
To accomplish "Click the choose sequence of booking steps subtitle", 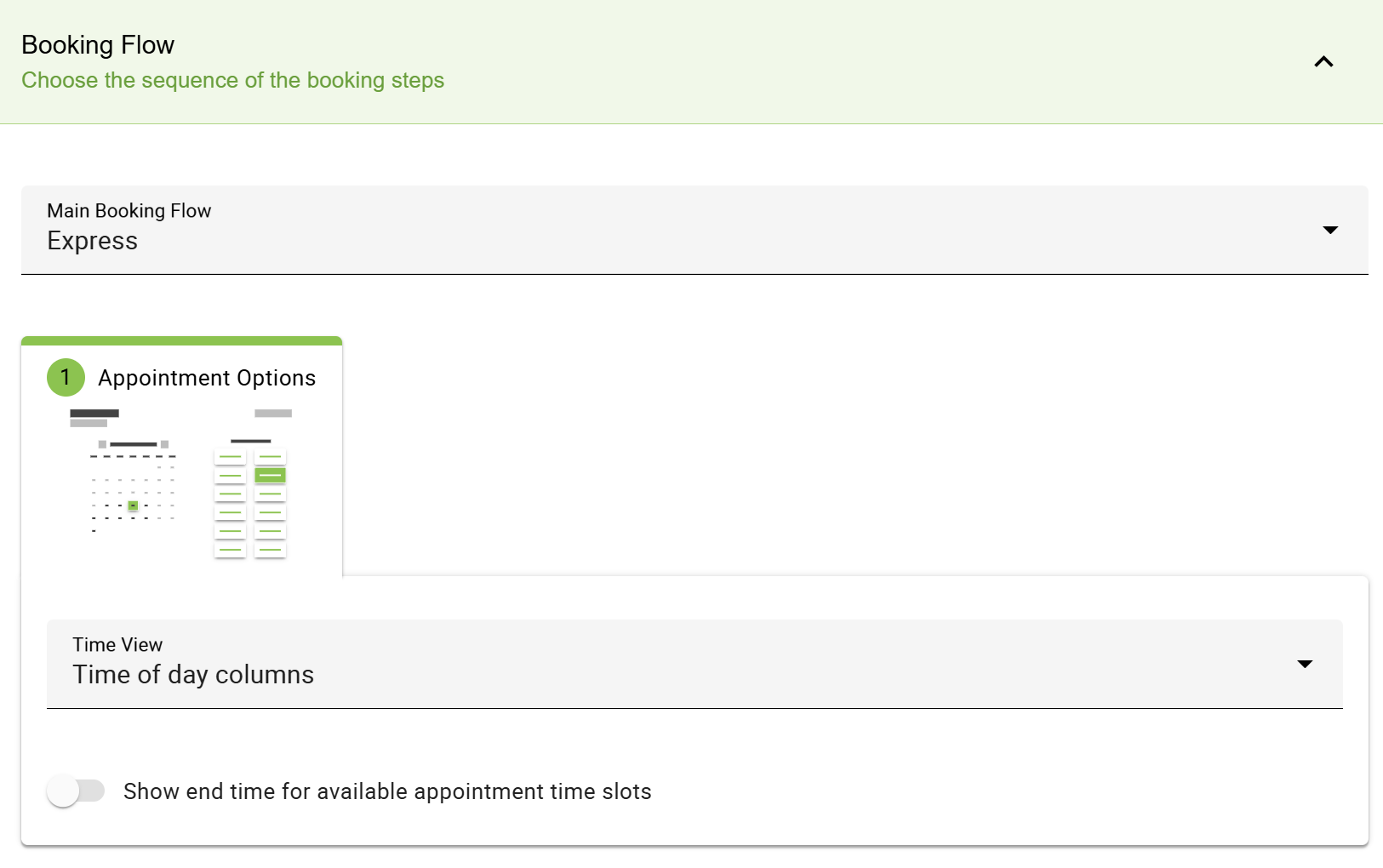I will click(x=232, y=80).
